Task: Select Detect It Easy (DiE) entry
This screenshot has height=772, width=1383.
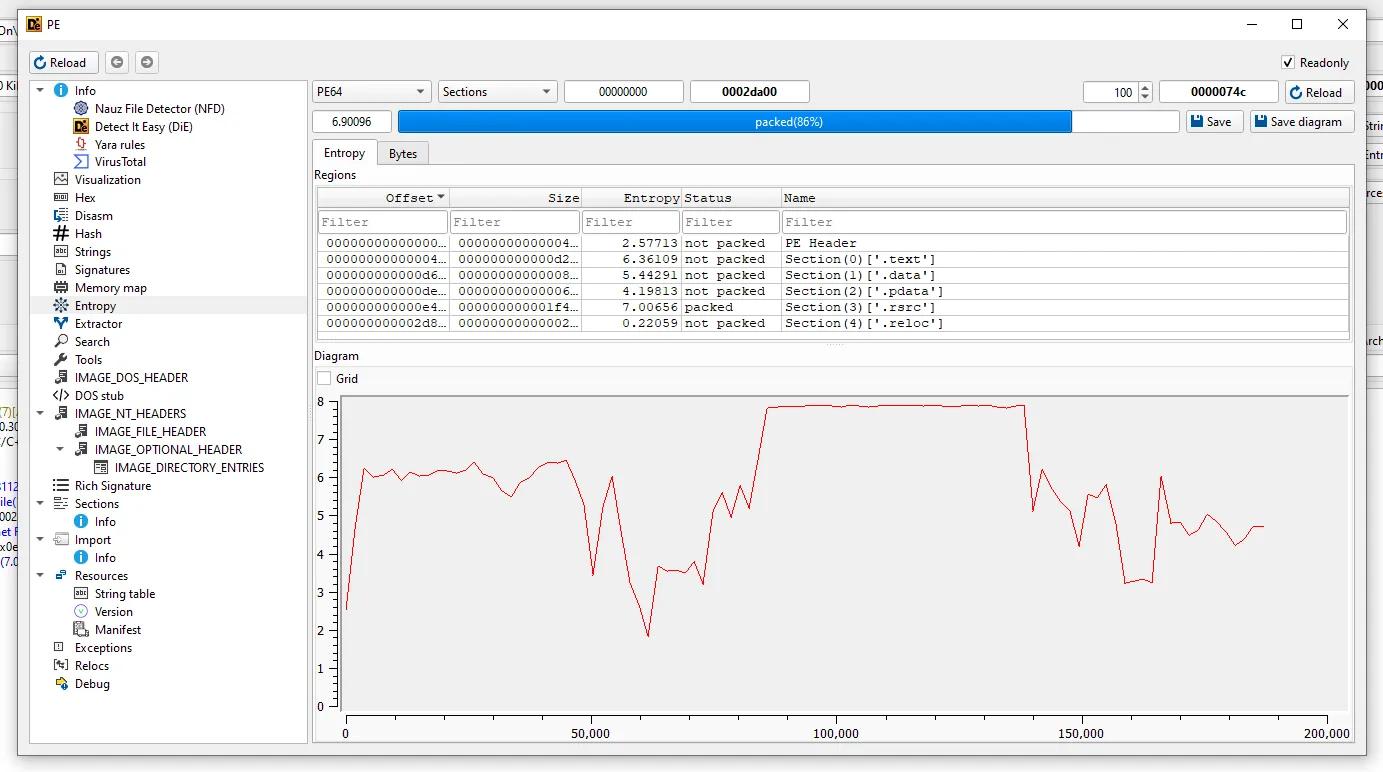Action: (x=143, y=126)
